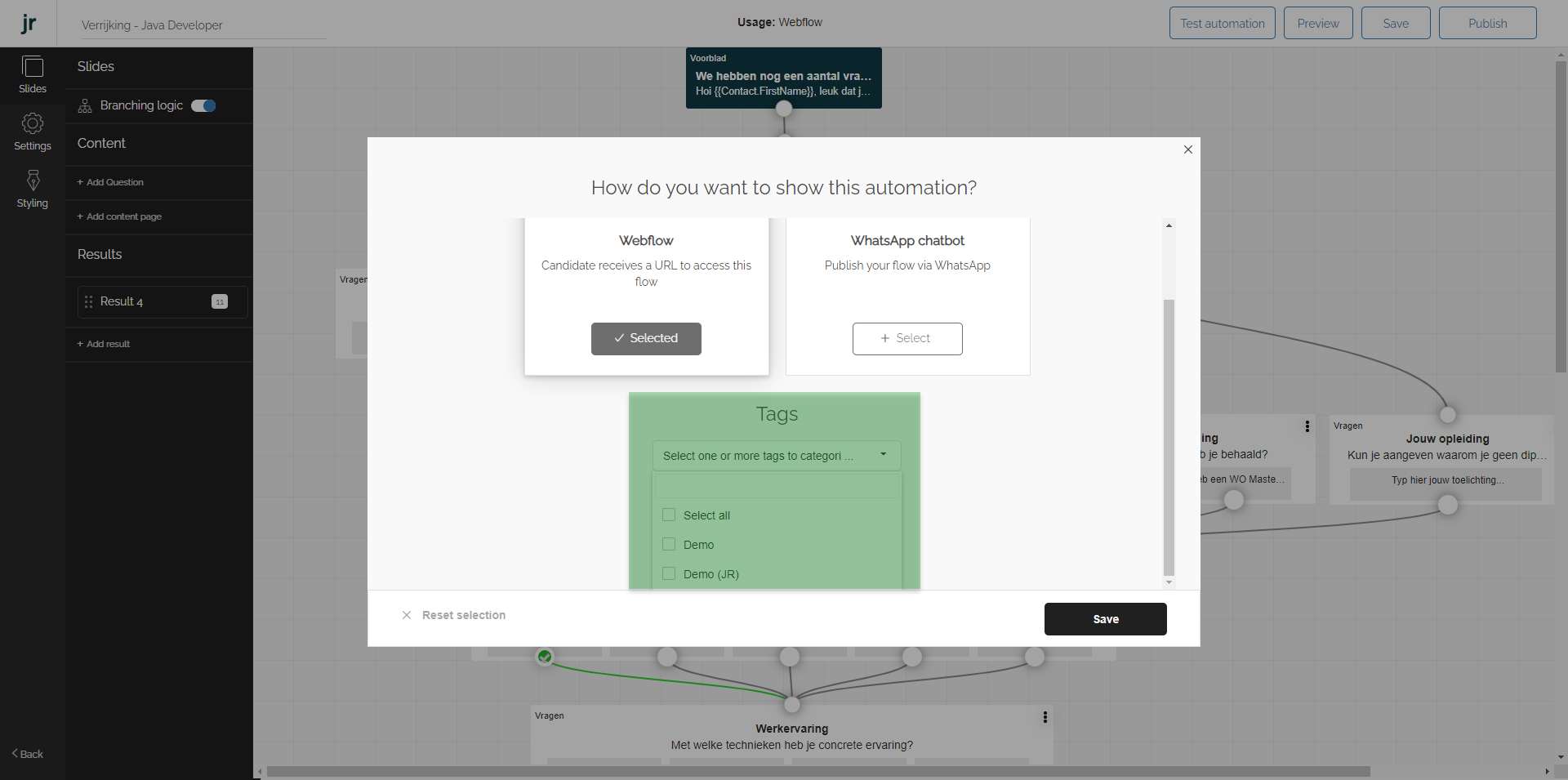Click the Typ hier jouw toelichting field
Screen dimensions: 1568x780
click(1446, 484)
